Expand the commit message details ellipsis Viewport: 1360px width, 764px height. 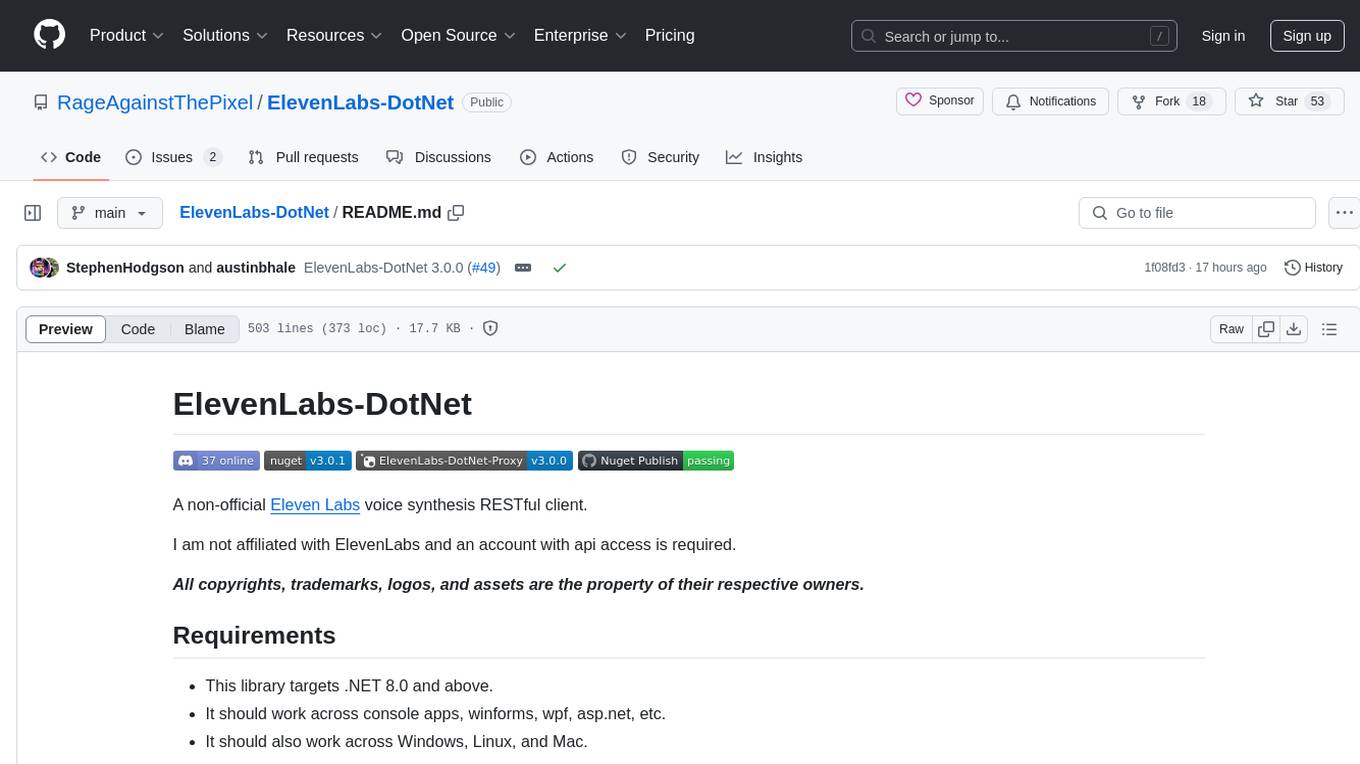pyautogui.click(x=523, y=268)
